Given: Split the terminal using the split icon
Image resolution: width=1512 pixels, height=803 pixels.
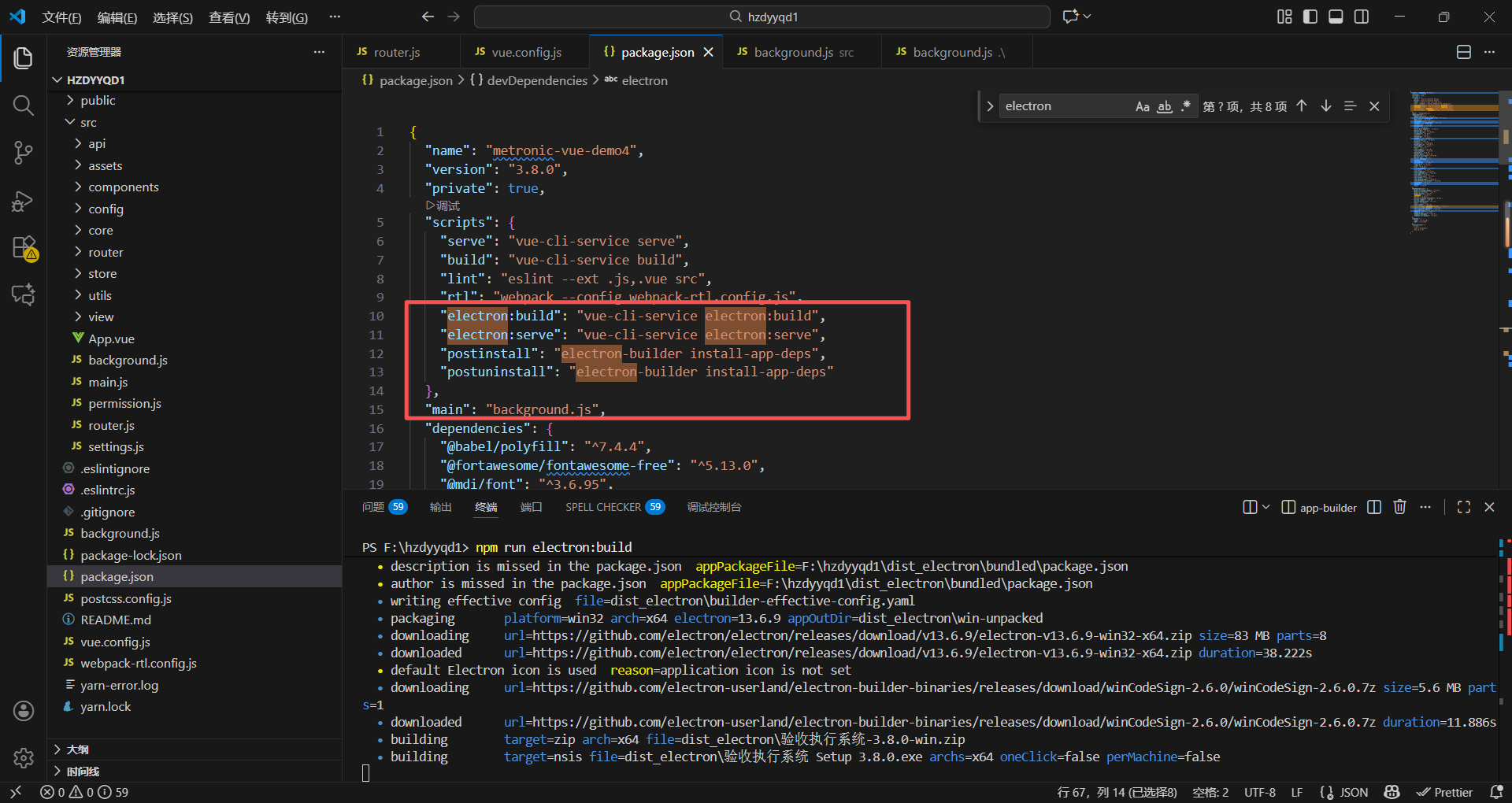Looking at the screenshot, I should pyautogui.click(x=1373, y=507).
